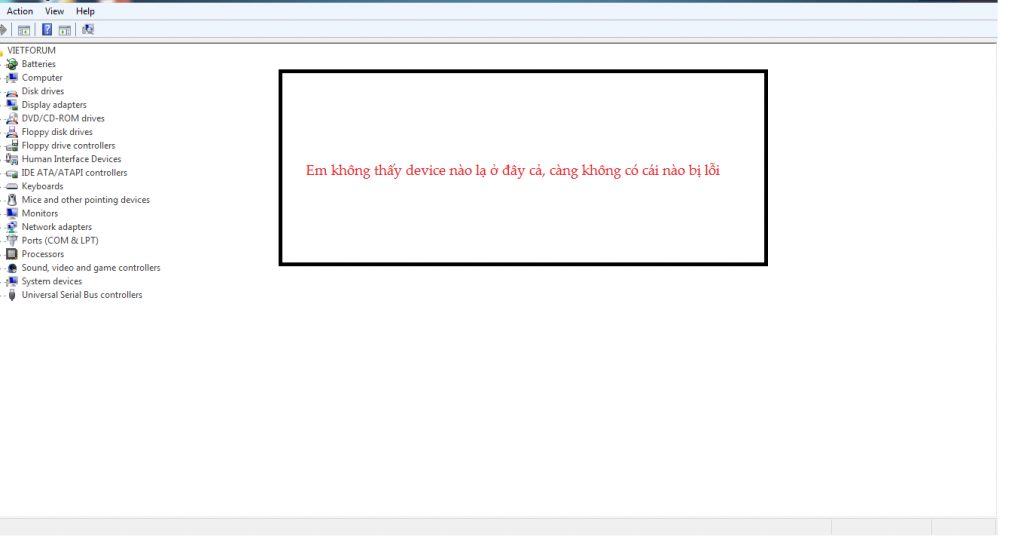Toggle the Show/Hide Action Pane button

[65, 29]
